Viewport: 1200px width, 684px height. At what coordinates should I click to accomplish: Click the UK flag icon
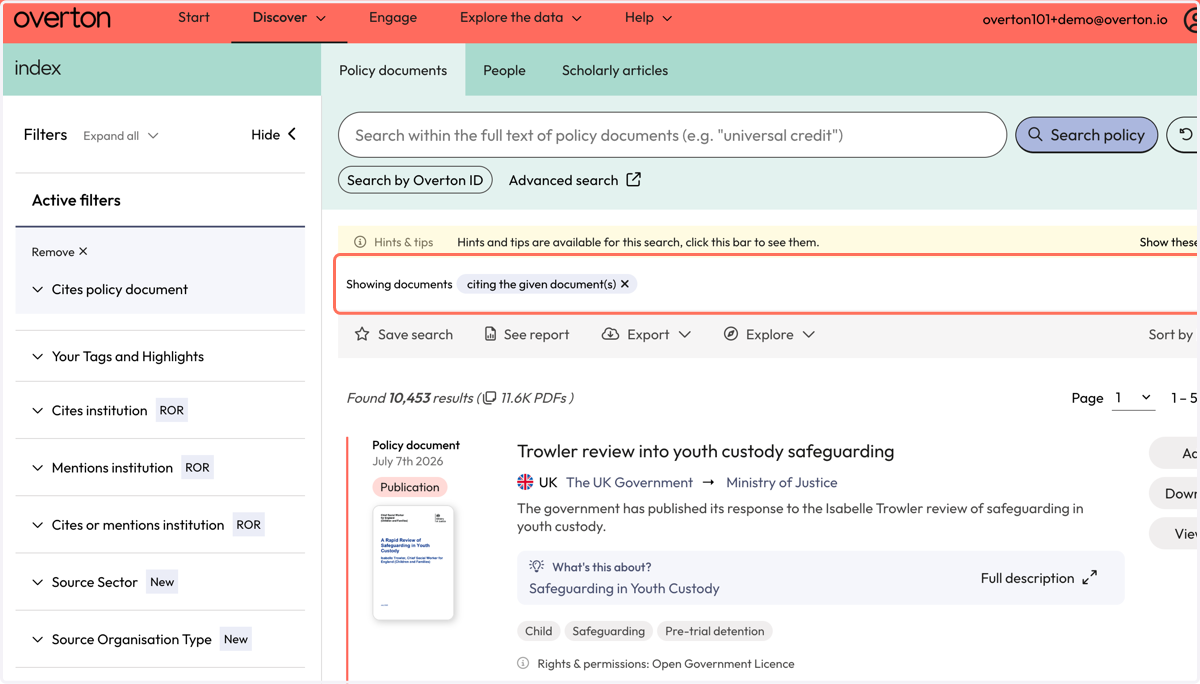[x=525, y=482]
